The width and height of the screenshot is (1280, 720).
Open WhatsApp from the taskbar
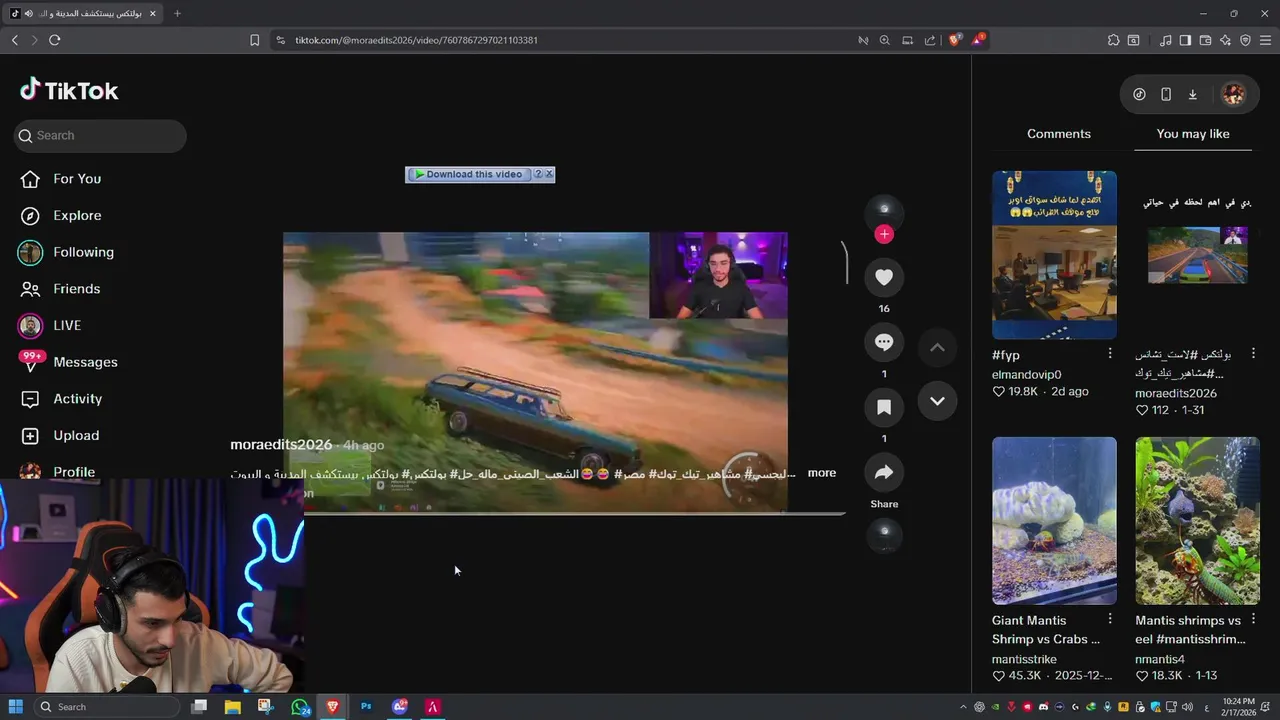[x=300, y=706]
